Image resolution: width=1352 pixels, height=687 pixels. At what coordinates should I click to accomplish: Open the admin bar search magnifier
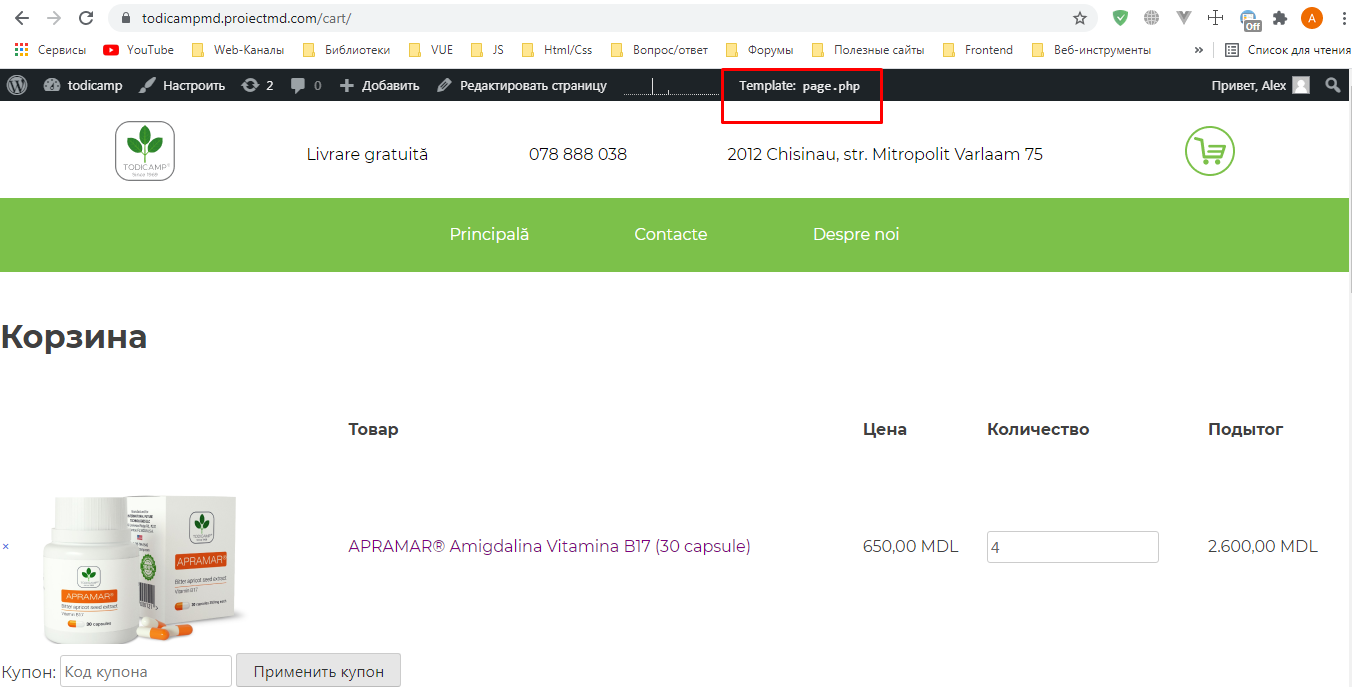(1332, 85)
